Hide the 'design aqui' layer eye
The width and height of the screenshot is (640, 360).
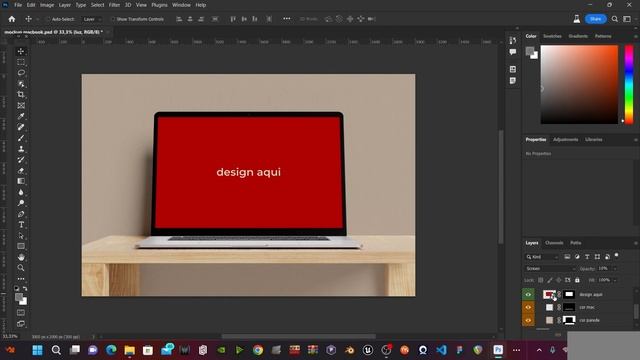[528, 294]
